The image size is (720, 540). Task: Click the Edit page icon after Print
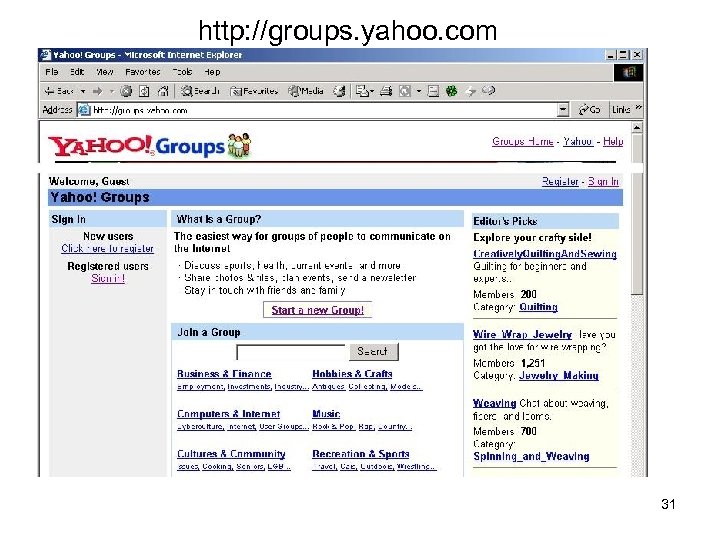tap(405, 91)
